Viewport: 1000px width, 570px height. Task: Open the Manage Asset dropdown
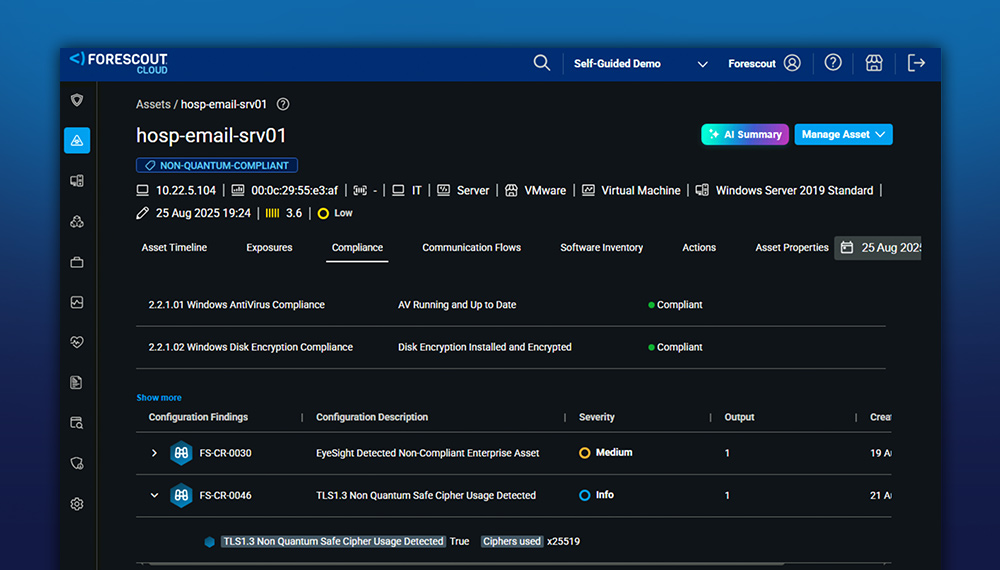click(x=843, y=135)
